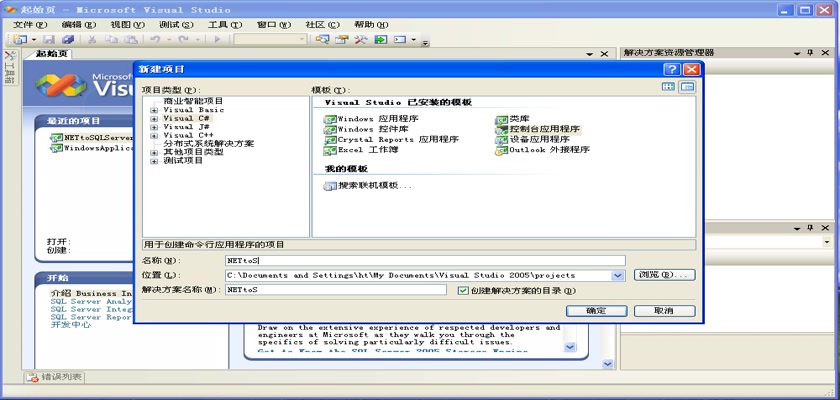This screenshot has height=400, width=840.
Task: Click the Redo arrow toolbar icon
Action: pyautogui.click(x=183, y=40)
